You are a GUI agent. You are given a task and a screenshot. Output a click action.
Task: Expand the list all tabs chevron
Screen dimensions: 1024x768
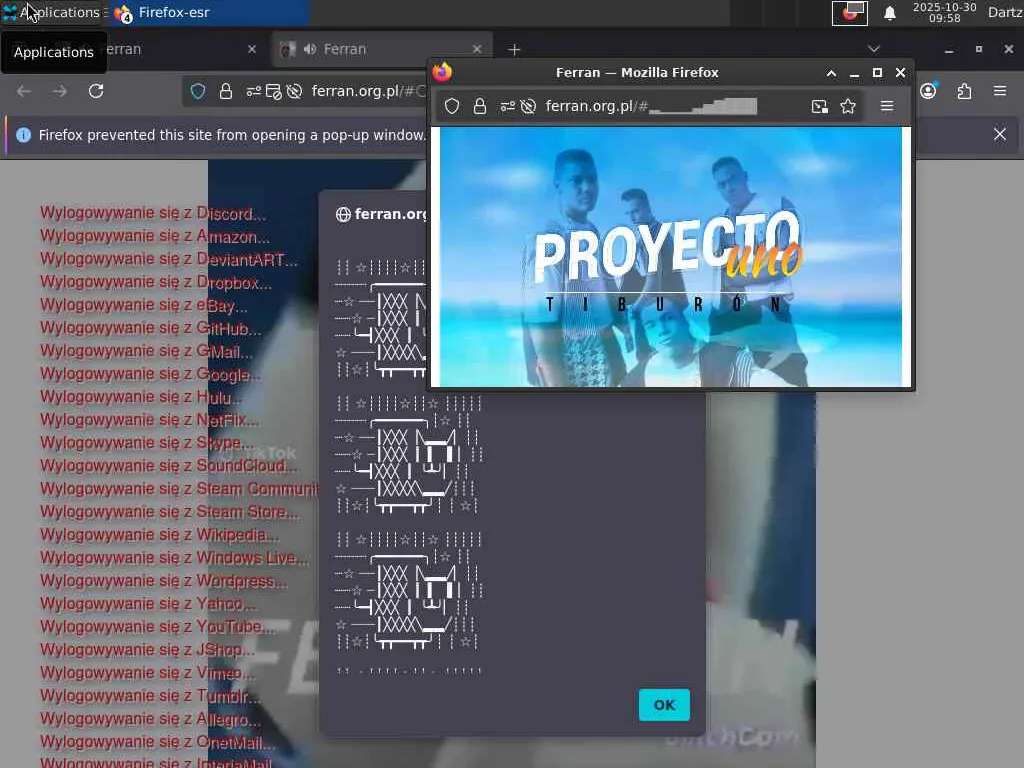point(874,49)
